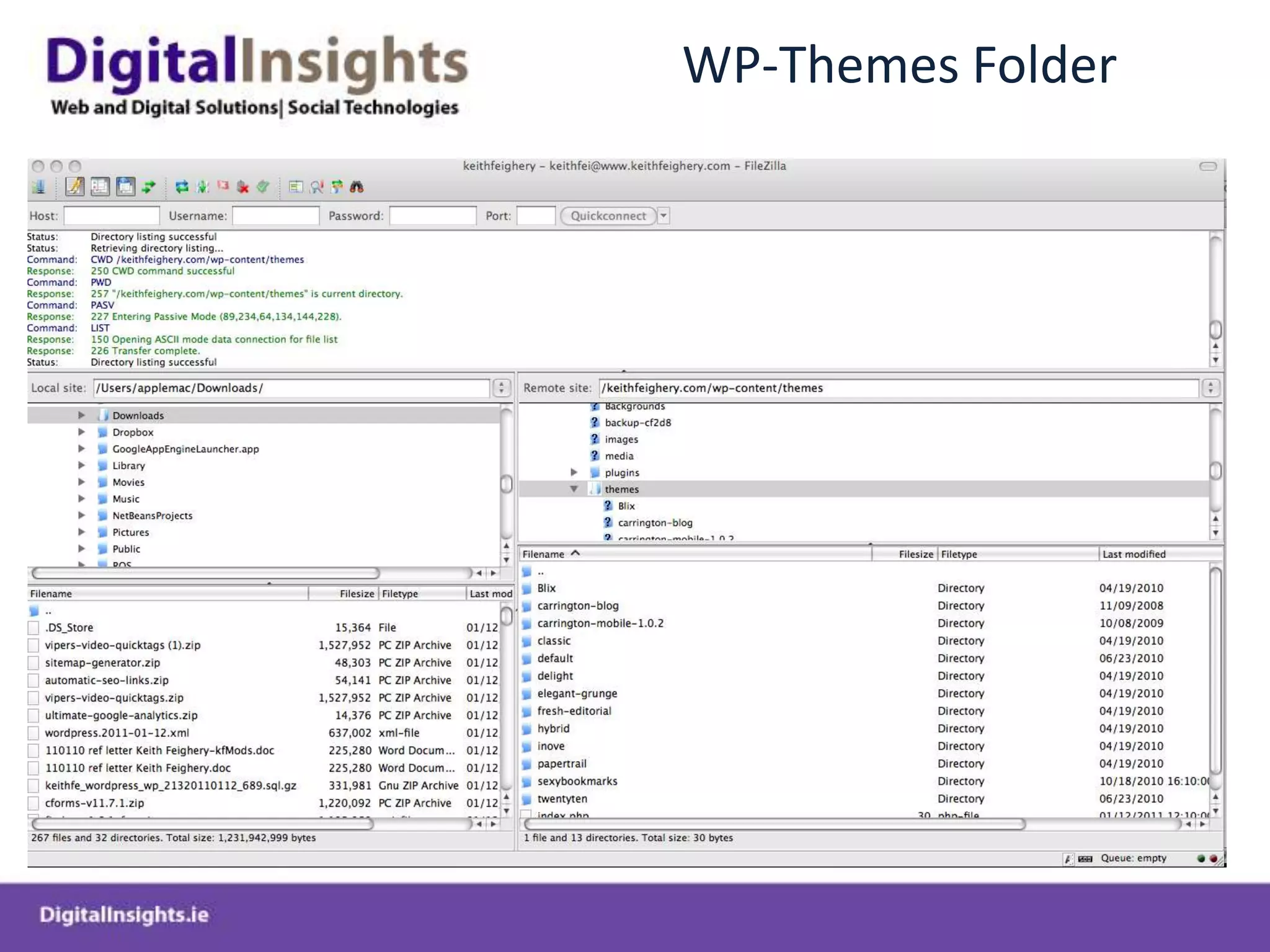This screenshot has width=1270, height=952.
Task: Sort remote list by Filename column header
Action: (x=695, y=554)
